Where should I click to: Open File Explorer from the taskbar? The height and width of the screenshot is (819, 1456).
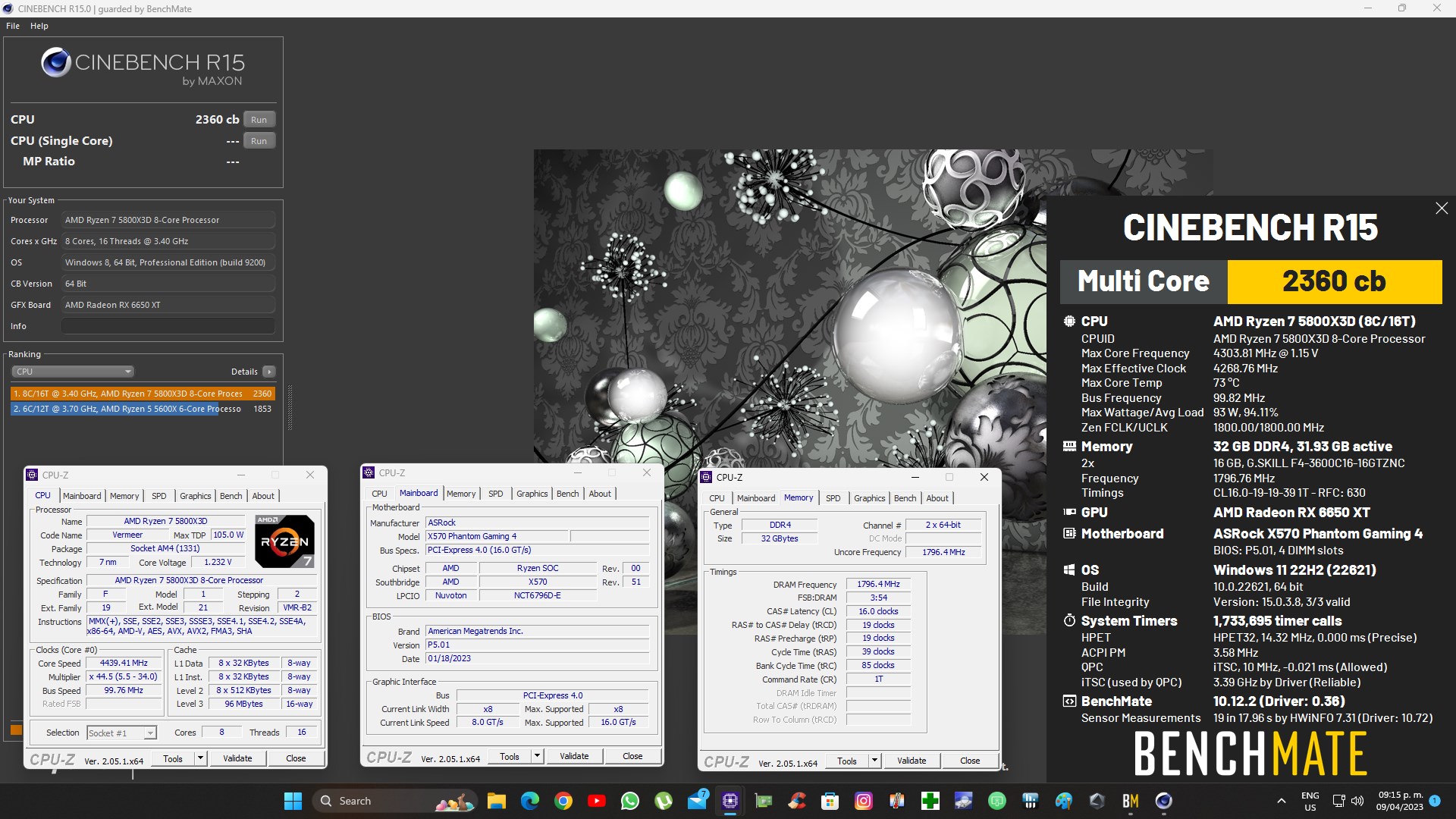coord(497,801)
